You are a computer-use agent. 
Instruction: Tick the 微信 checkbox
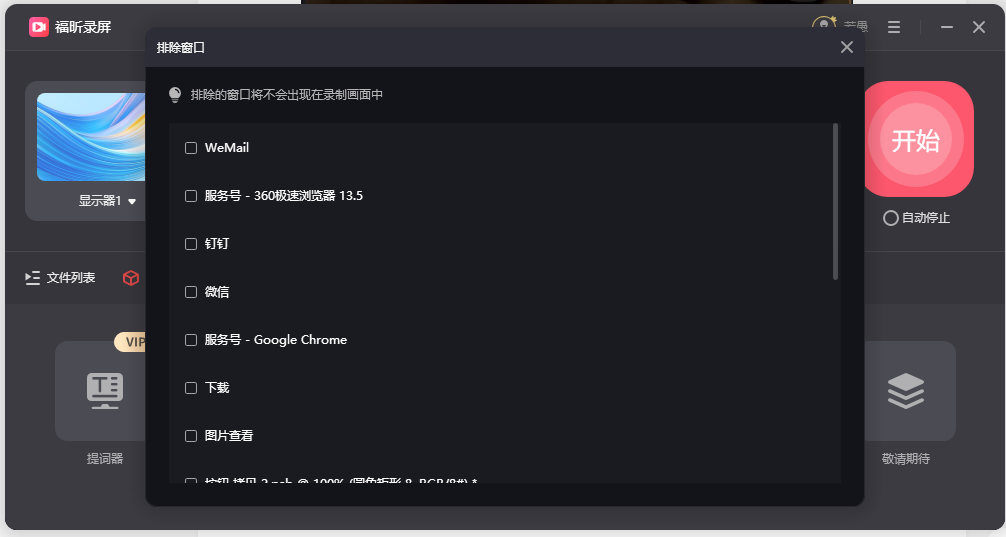point(191,293)
